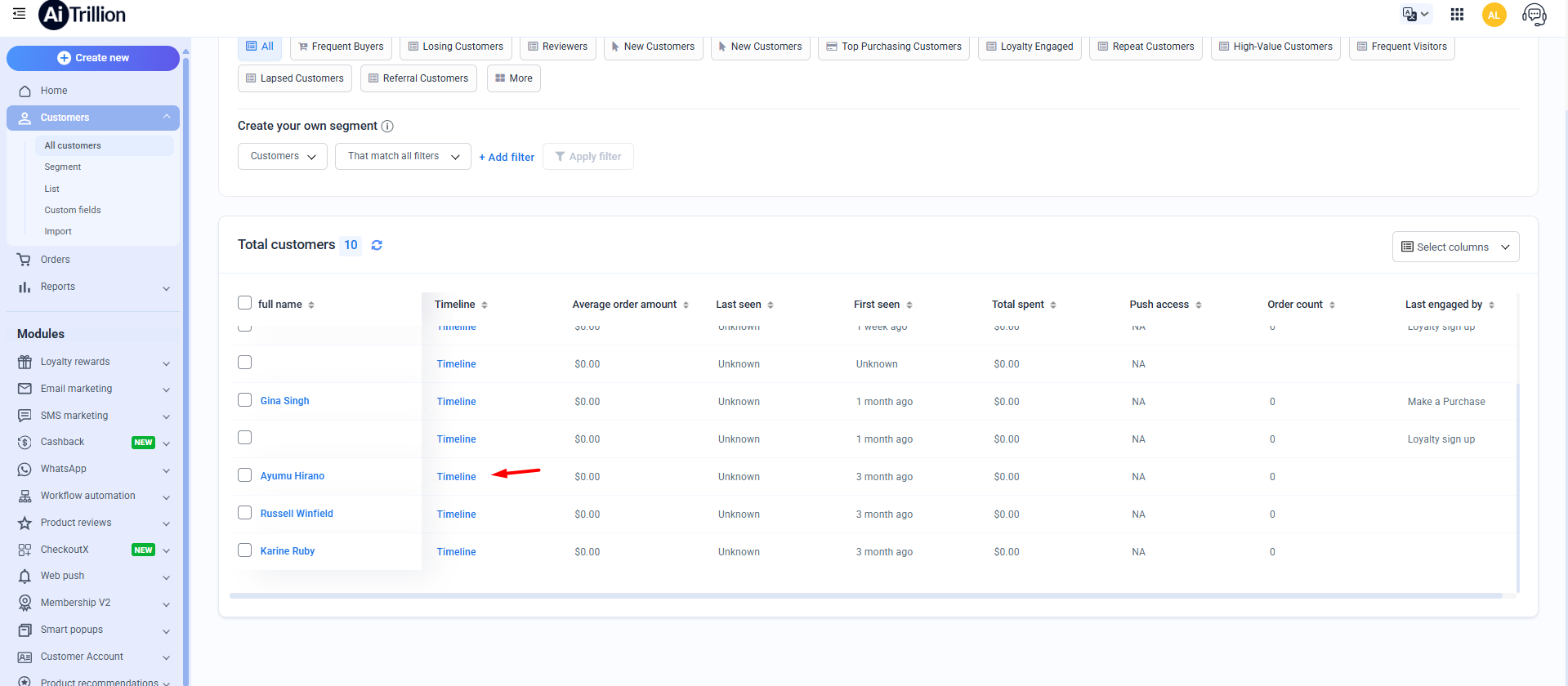Sort by Last seen column arrows

point(771,305)
